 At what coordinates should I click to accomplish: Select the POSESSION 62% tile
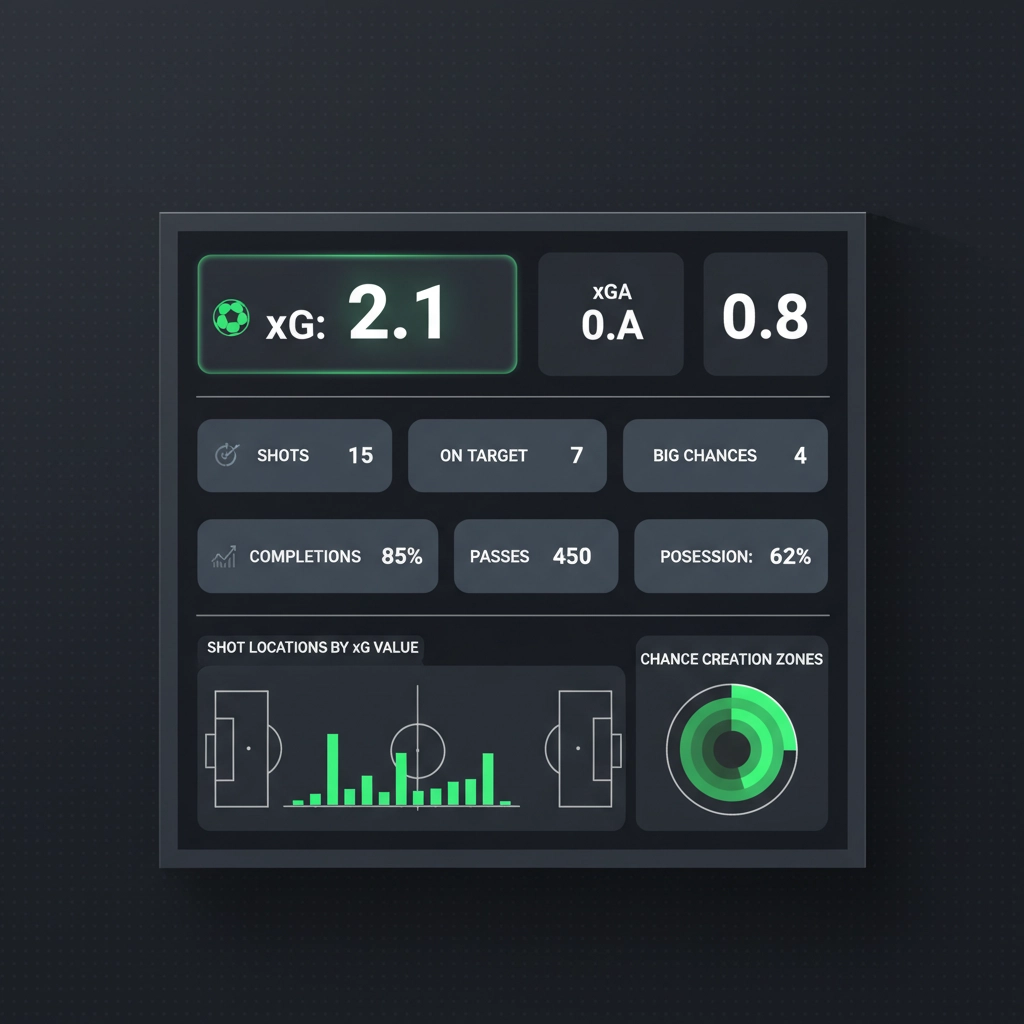coord(731,556)
